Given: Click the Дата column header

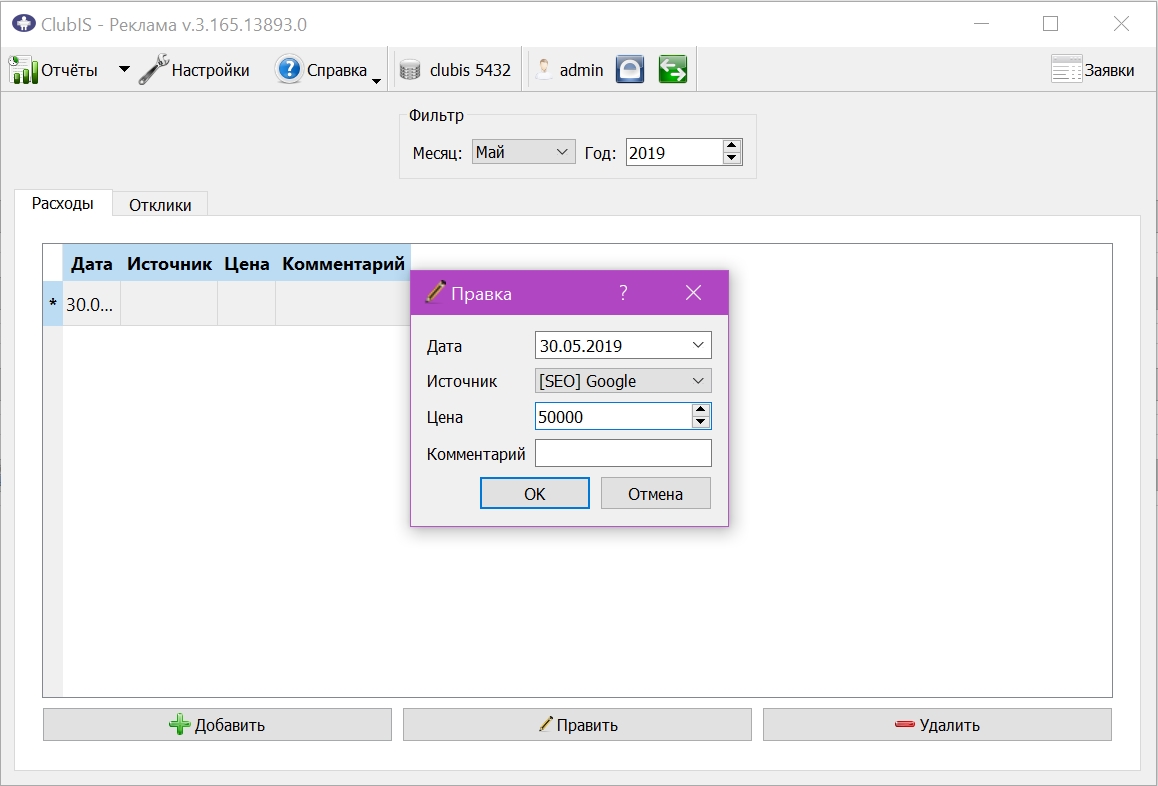Looking at the screenshot, I should point(92,264).
